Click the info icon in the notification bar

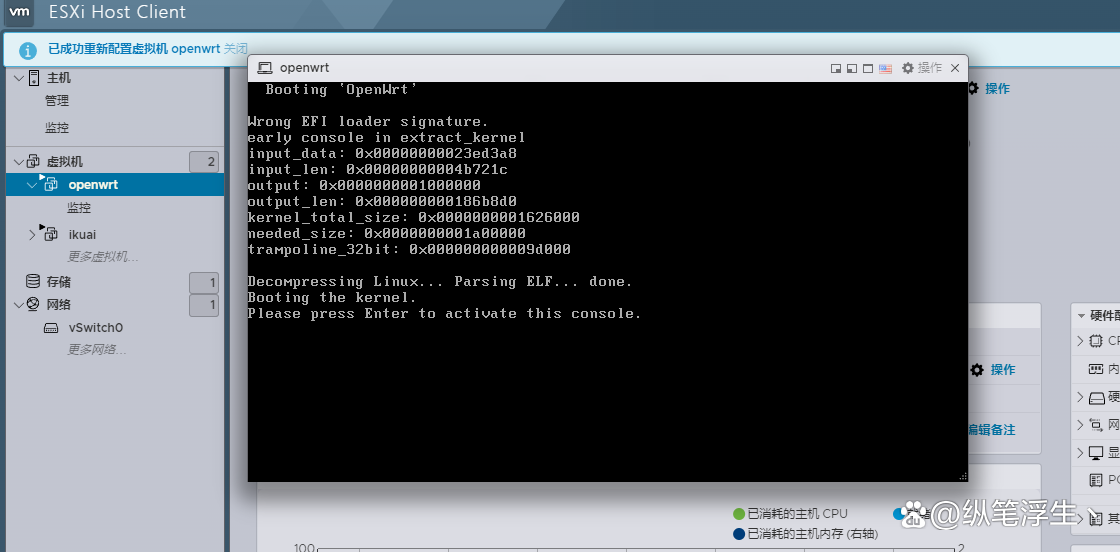point(27,50)
